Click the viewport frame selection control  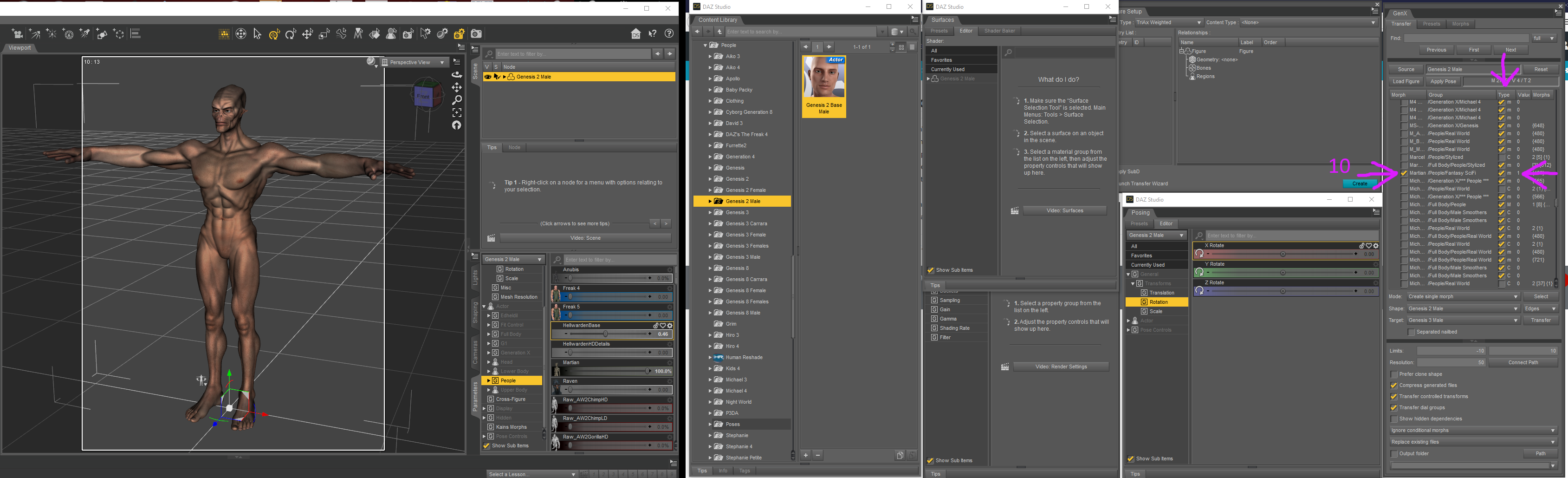point(457,113)
